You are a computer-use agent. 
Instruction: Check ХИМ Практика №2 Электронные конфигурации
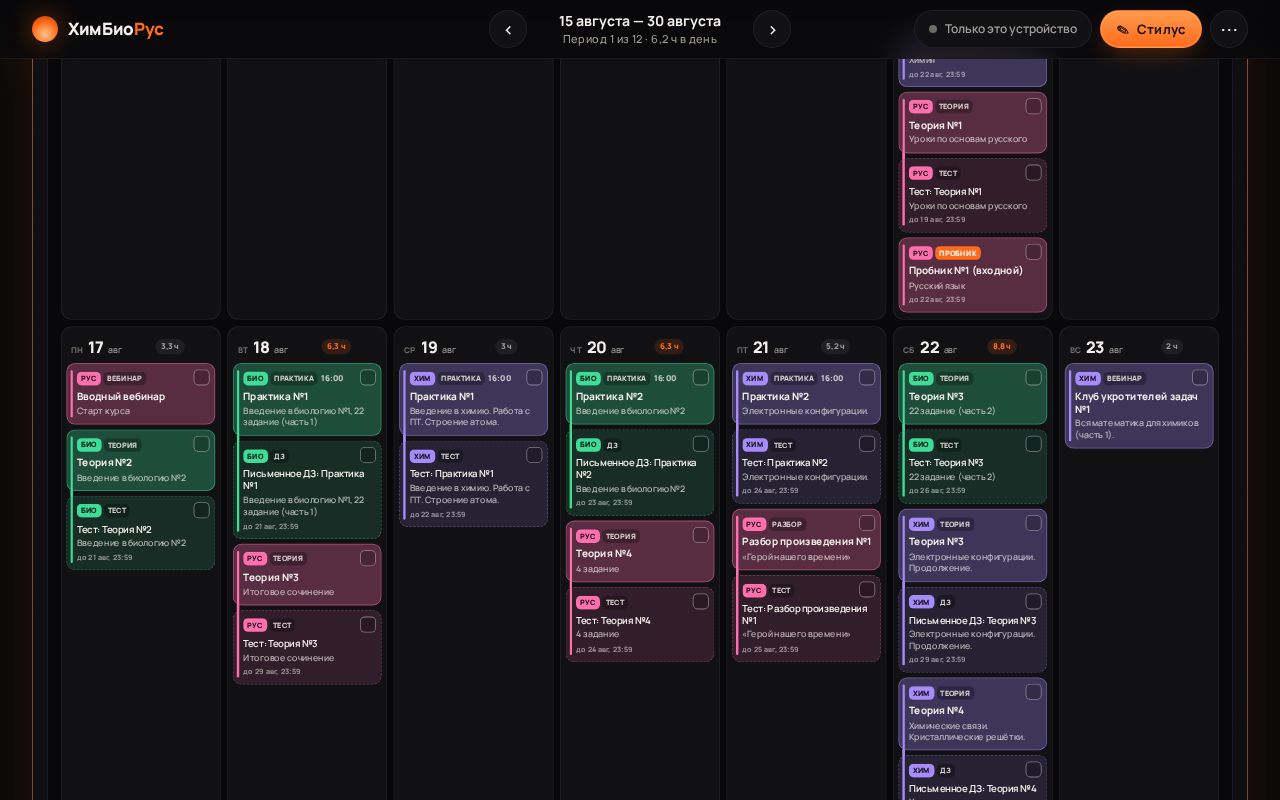[867, 377]
